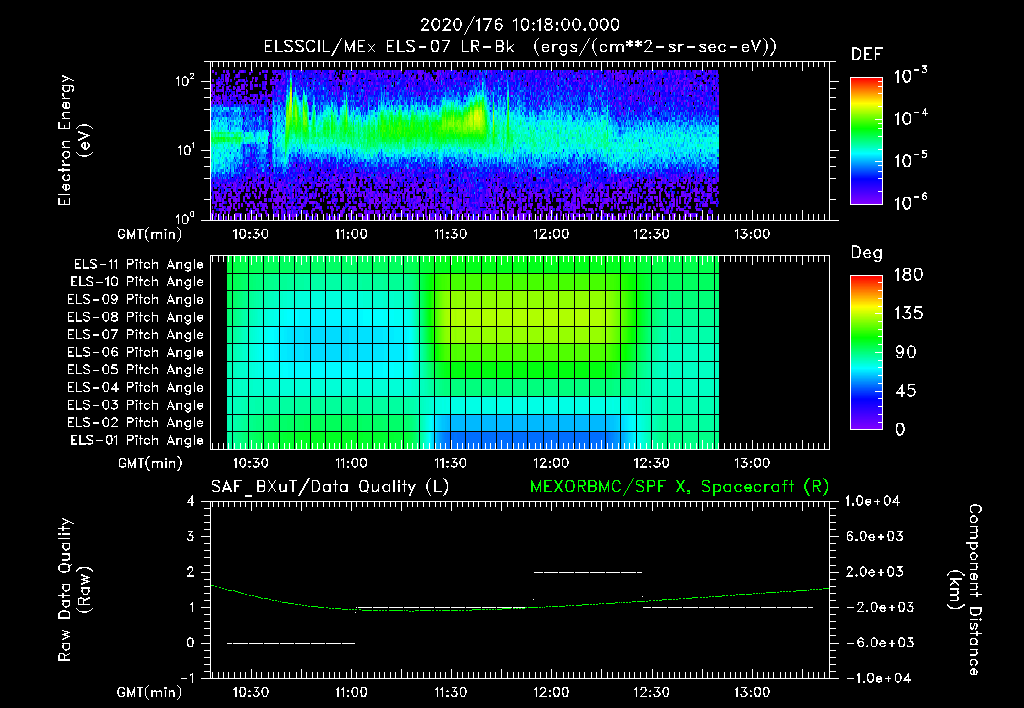Viewport: 1024px width, 708px height.
Task: Click the timestamp title 2020/176 10:18:00.000
Action: [x=519, y=25]
